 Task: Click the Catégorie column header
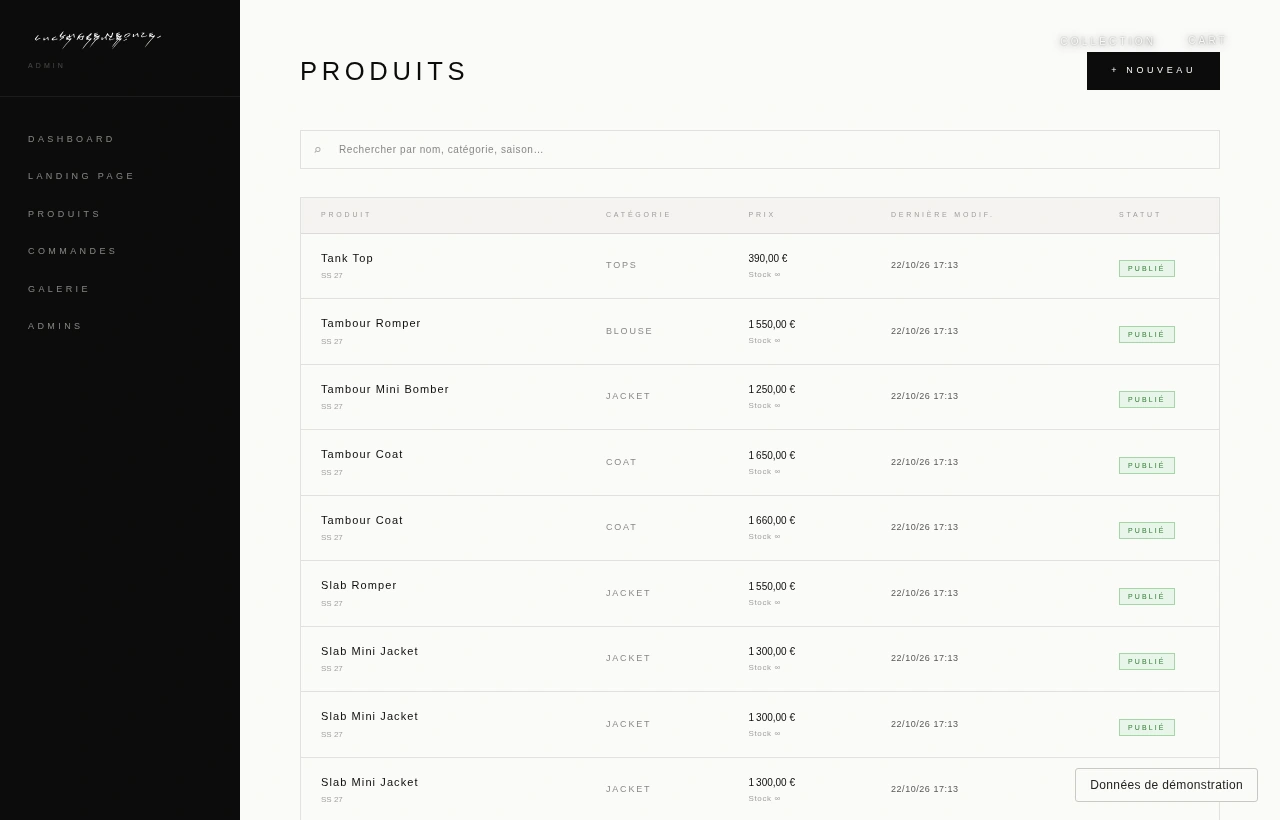638,215
